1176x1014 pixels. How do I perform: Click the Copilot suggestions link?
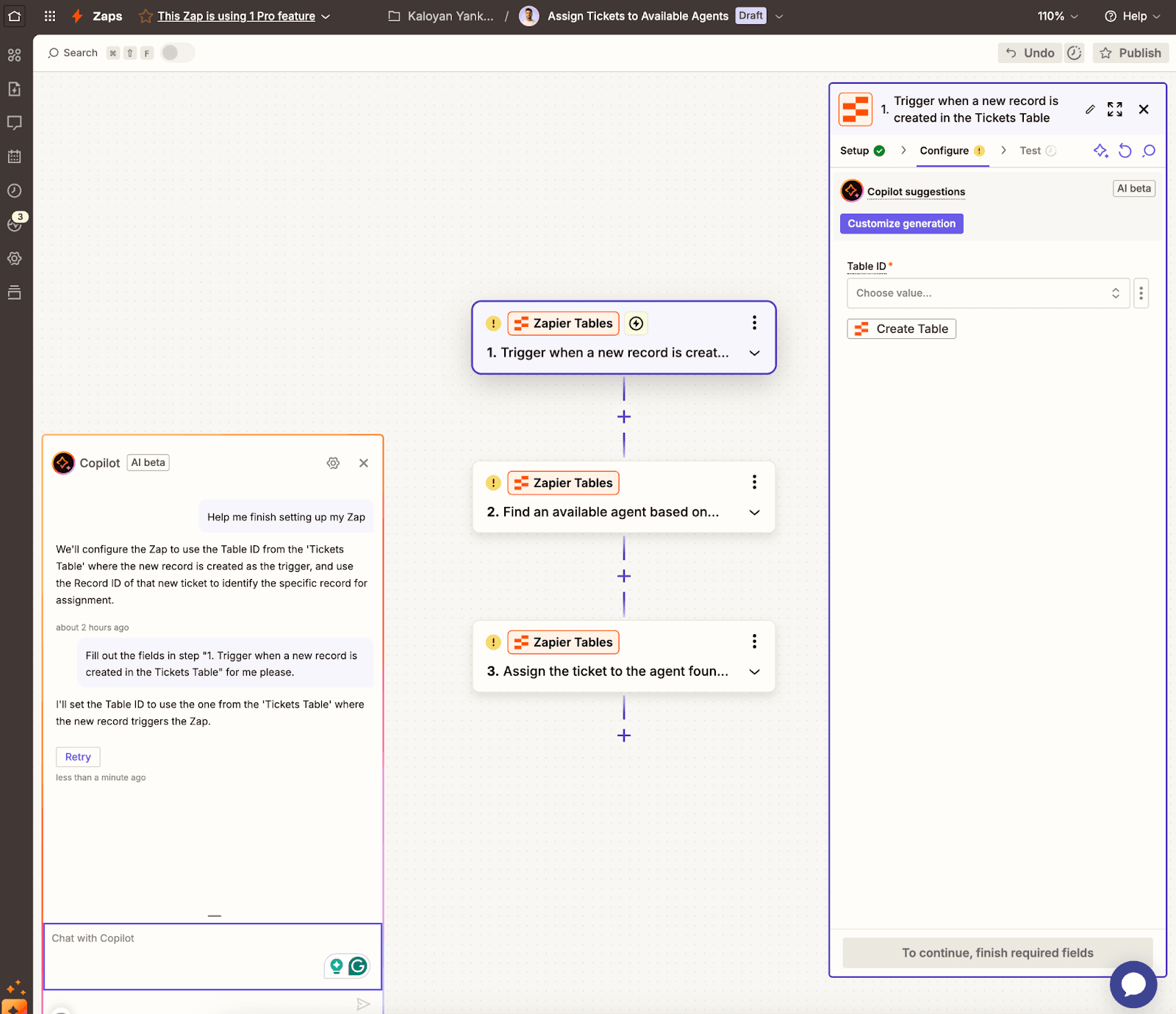click(x=916, y=192)
